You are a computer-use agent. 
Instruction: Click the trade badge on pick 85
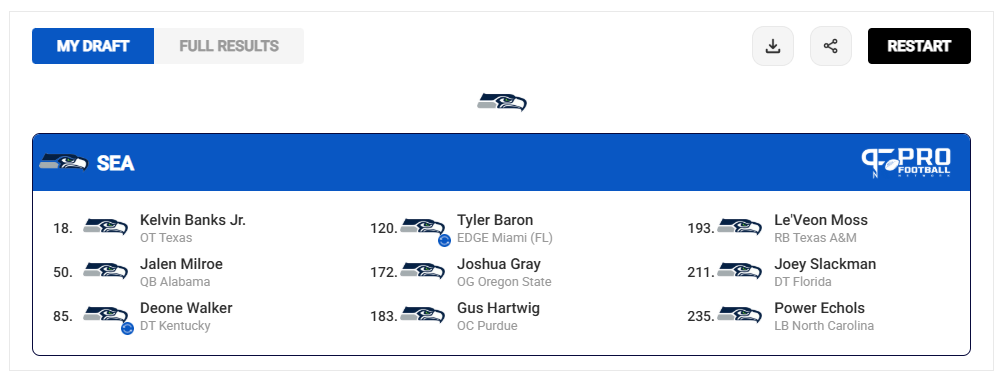click(x=127, y=328)
